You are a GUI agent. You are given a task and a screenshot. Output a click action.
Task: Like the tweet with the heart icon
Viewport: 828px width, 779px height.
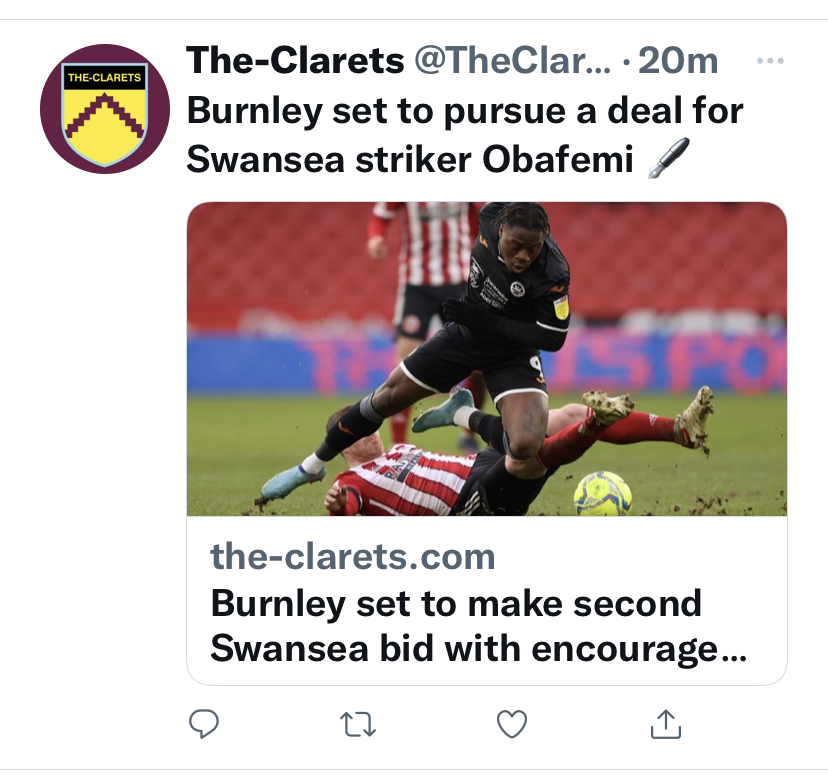coord(512,724)
